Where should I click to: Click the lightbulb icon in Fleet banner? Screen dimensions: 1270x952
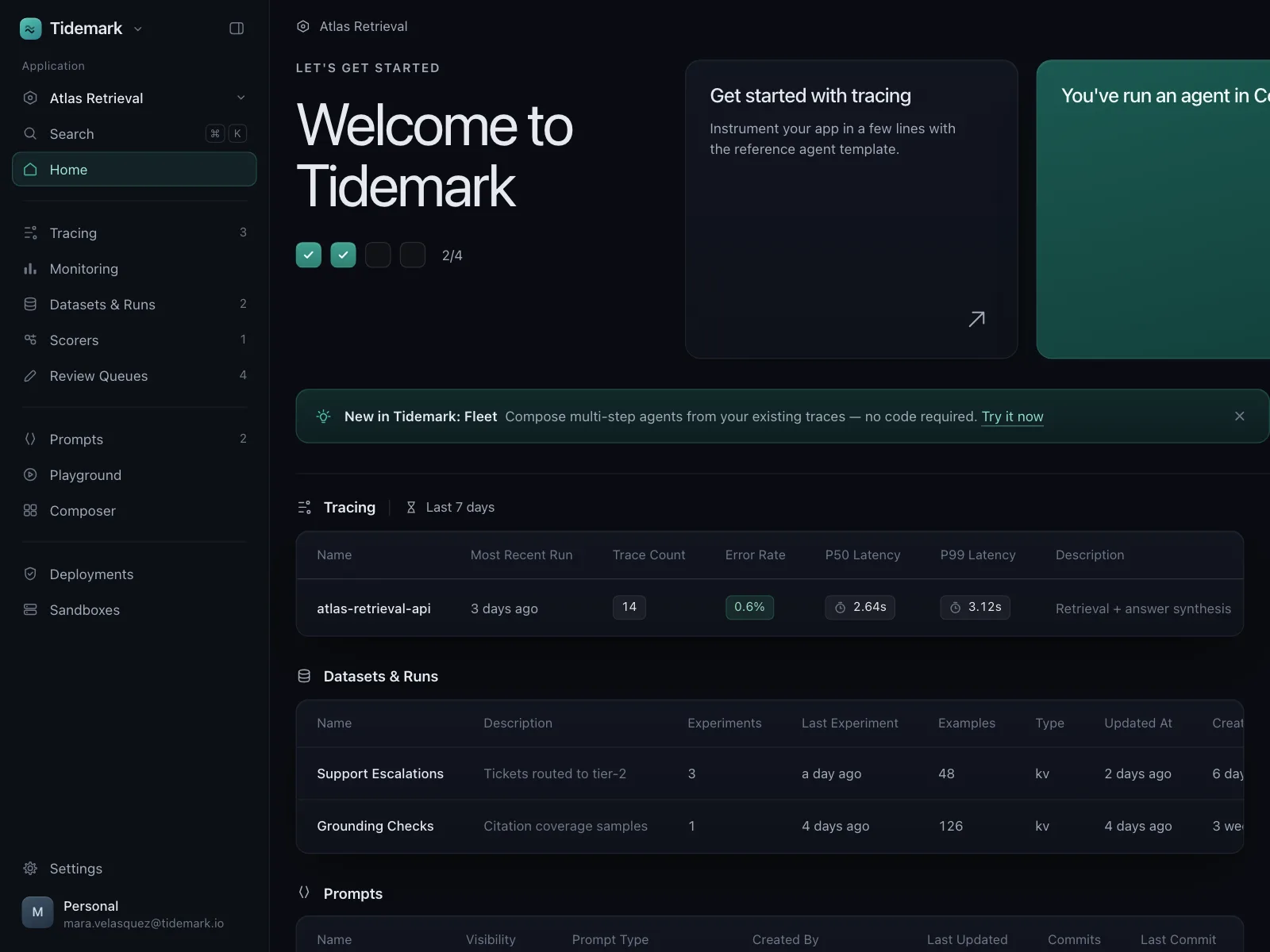point(323,416)
